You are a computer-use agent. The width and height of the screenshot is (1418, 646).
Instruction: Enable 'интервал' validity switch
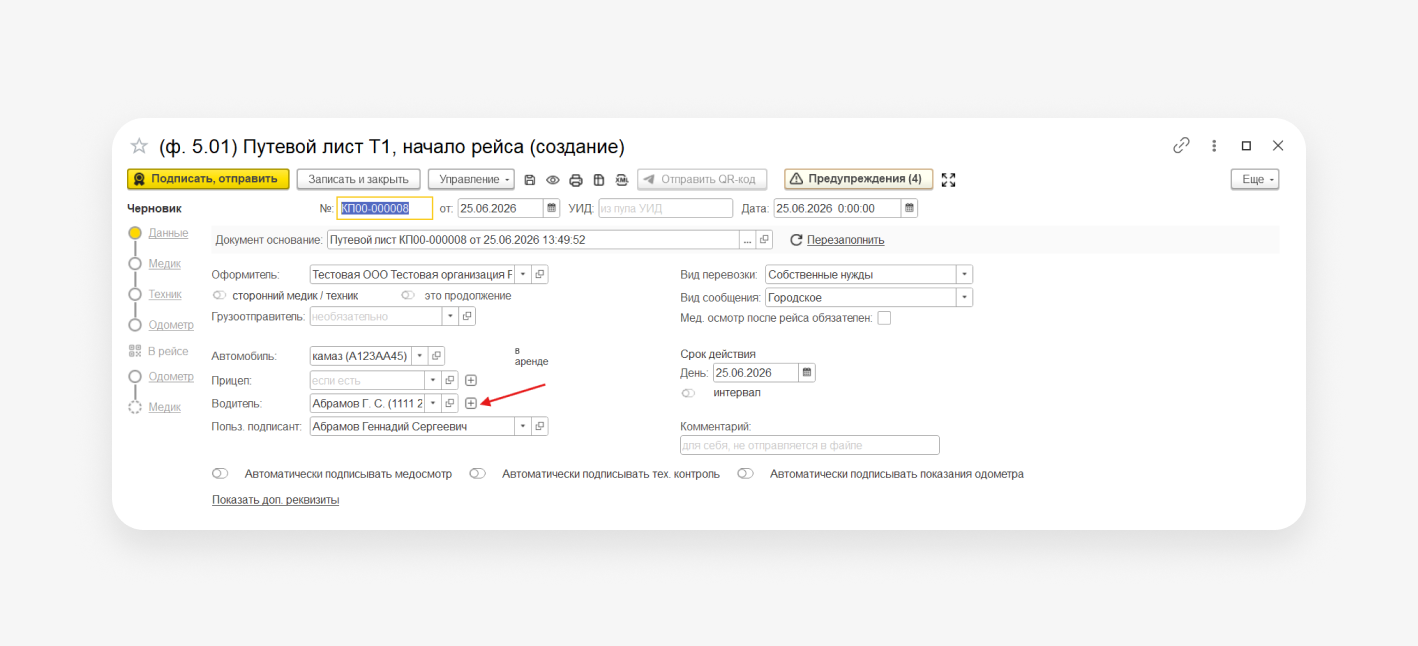689,393
